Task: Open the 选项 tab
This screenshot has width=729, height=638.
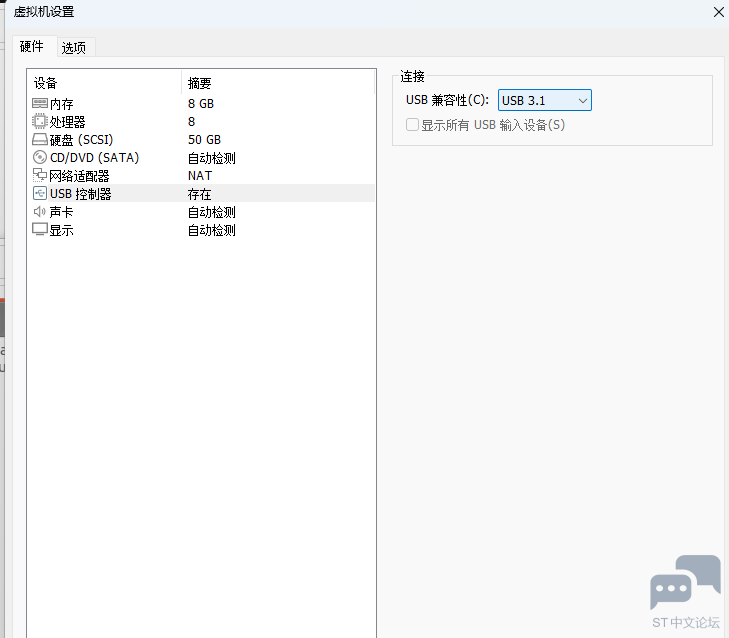Action: point(74,48)
